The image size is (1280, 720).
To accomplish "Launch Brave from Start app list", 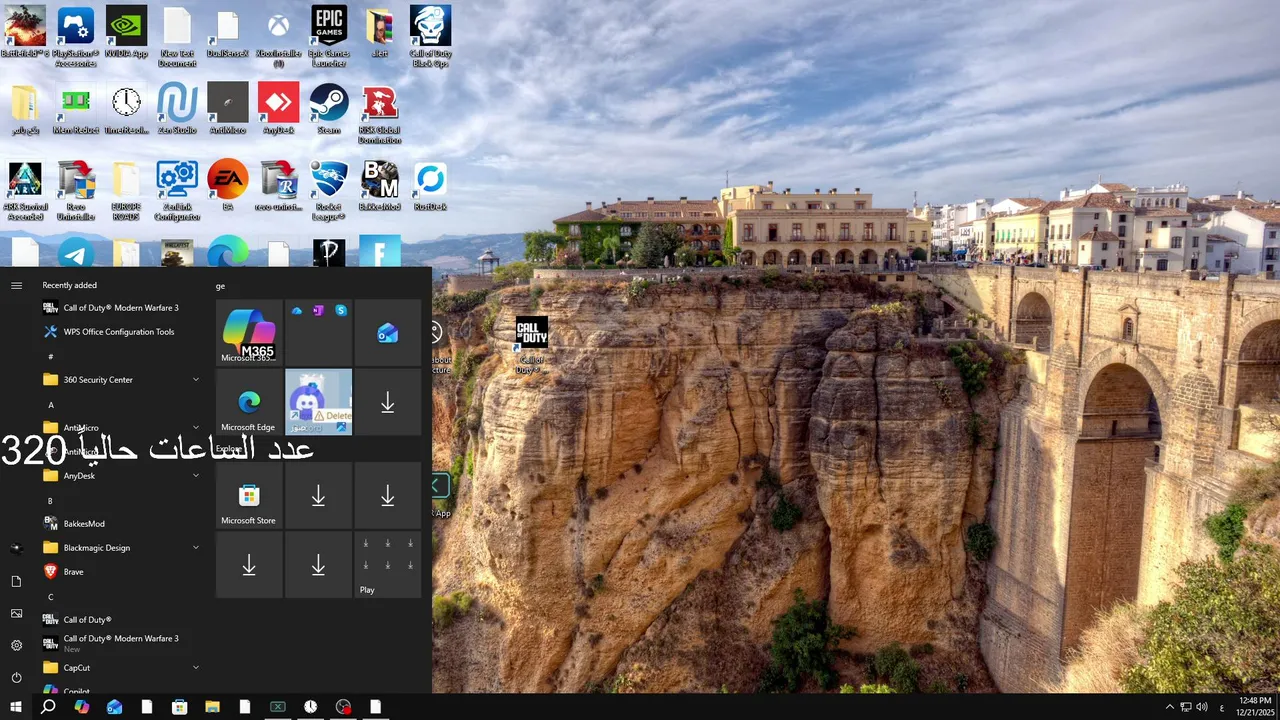I will click(x=120, y=572).
